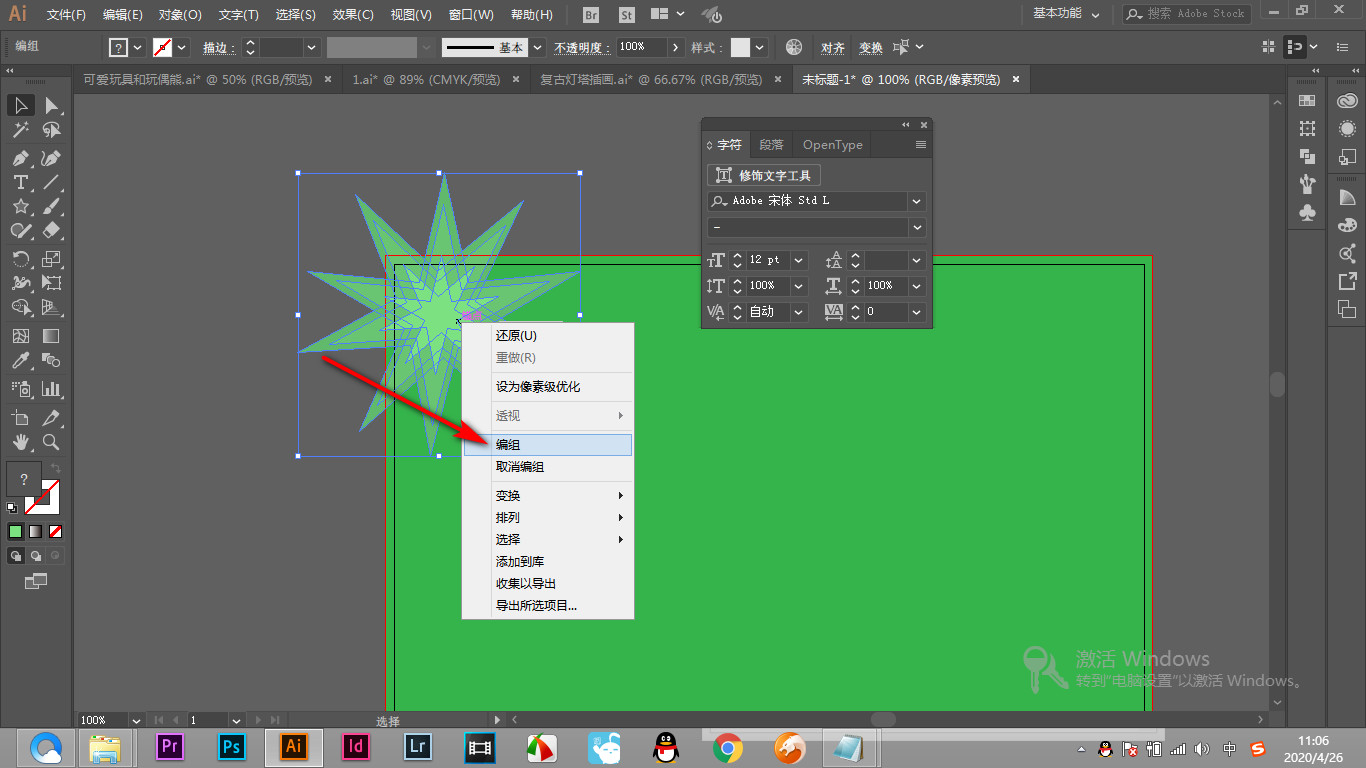This screenshot has height=768, width=1366.
Task: Open the zoom level 100% dropdown
Action: click(x=136, y=720)
